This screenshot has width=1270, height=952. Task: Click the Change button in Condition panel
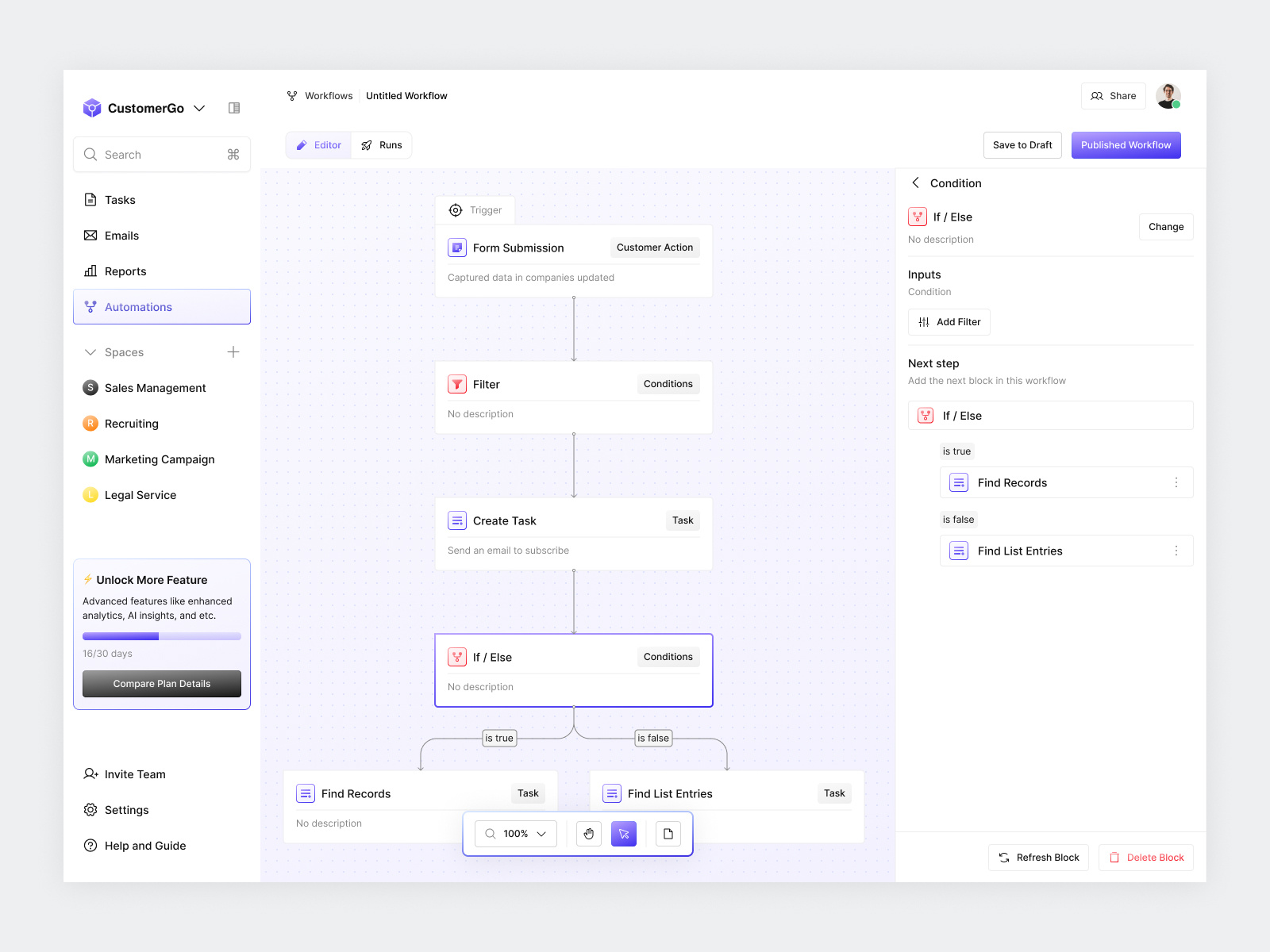(x=1165, y=227)
